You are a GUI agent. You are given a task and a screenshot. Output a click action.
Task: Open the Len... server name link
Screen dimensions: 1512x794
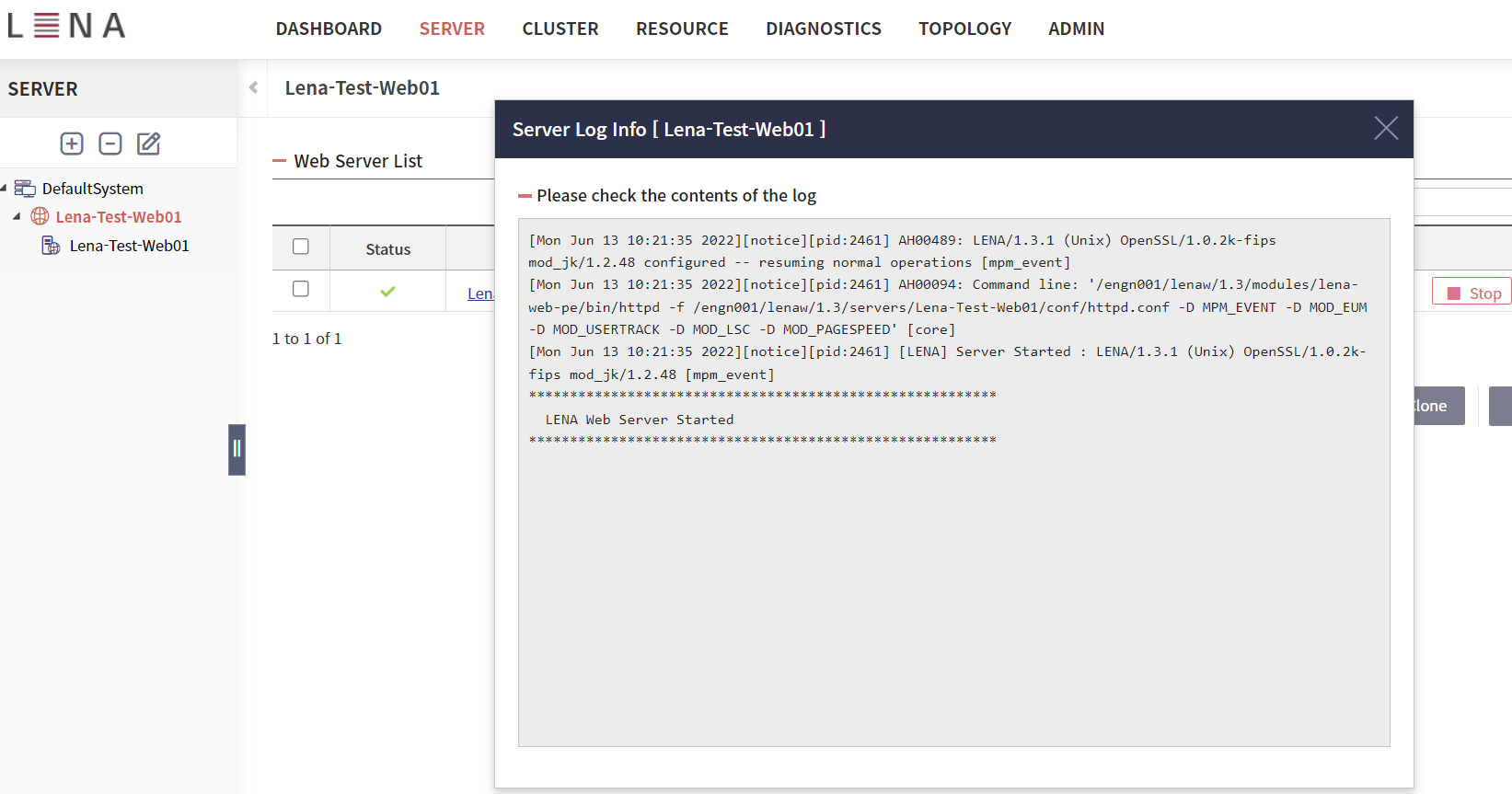[480, 293]
